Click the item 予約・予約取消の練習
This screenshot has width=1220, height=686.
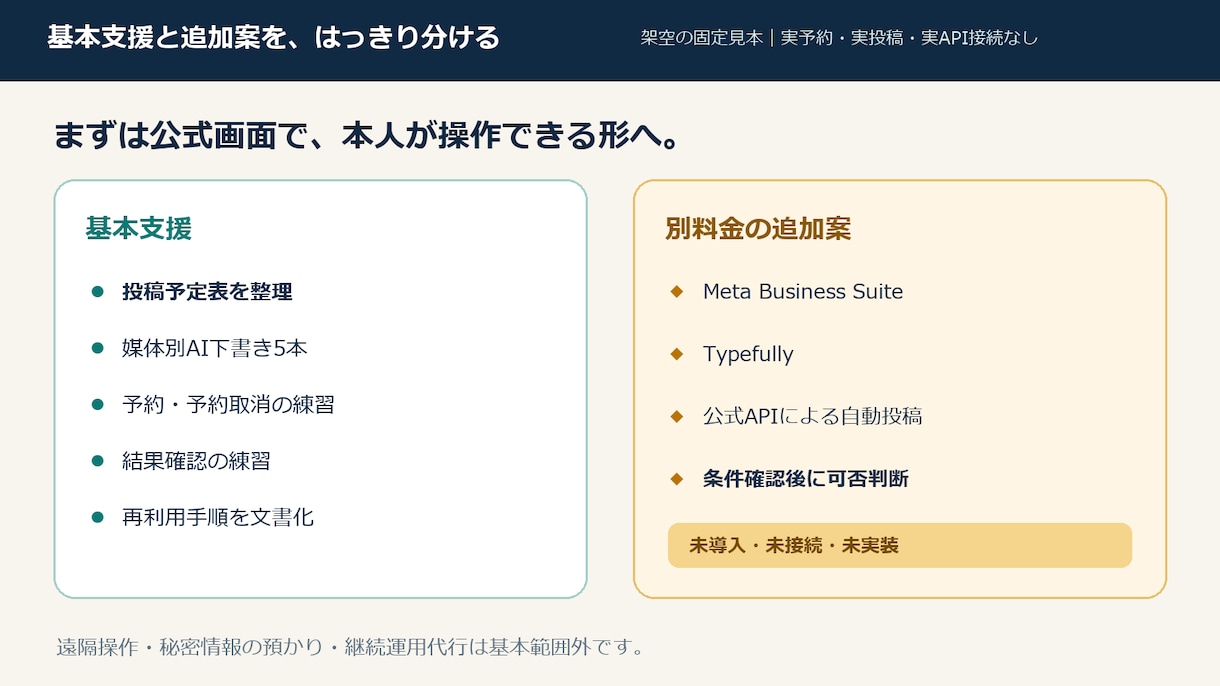coord(228,405)
